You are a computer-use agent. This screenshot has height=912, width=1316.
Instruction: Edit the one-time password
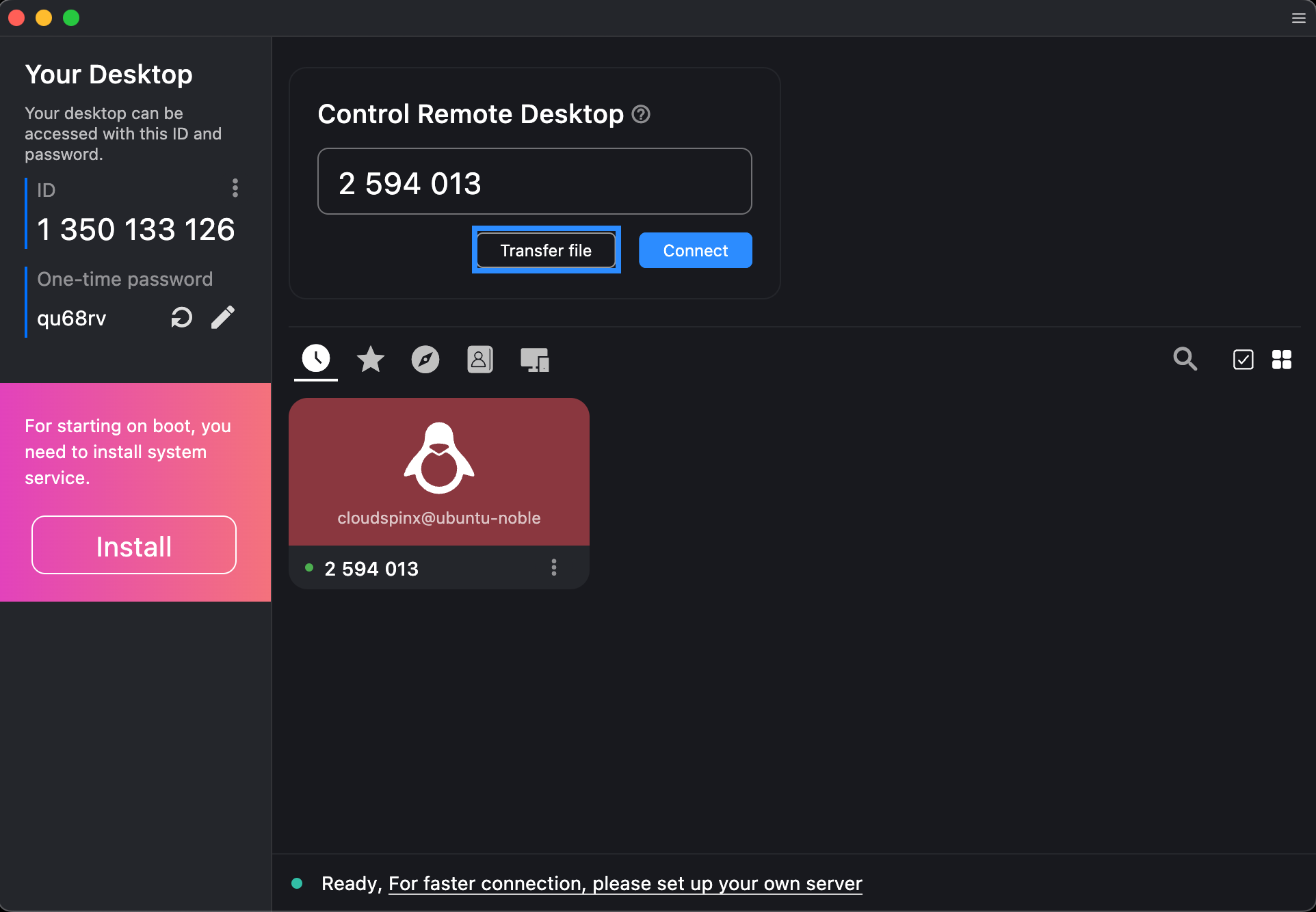point(223,317)
